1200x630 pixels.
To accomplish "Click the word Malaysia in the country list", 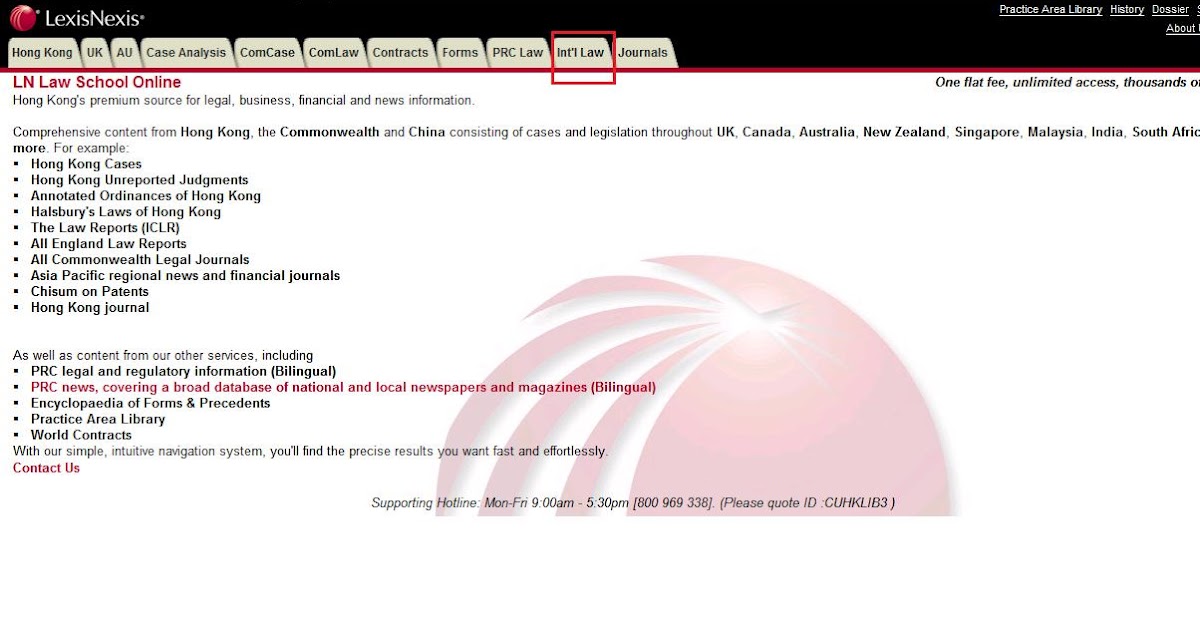I will 1055,132.
